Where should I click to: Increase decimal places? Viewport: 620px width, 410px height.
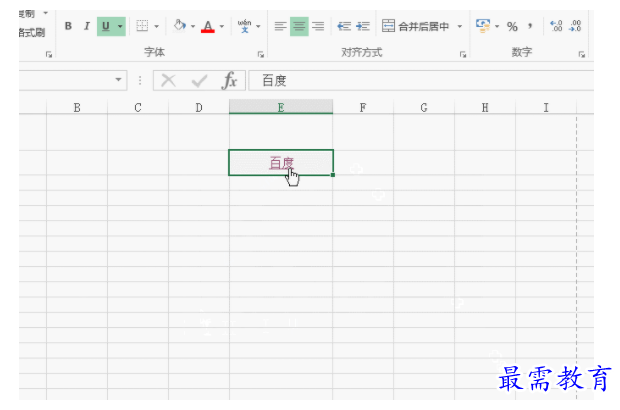(556, 26)
